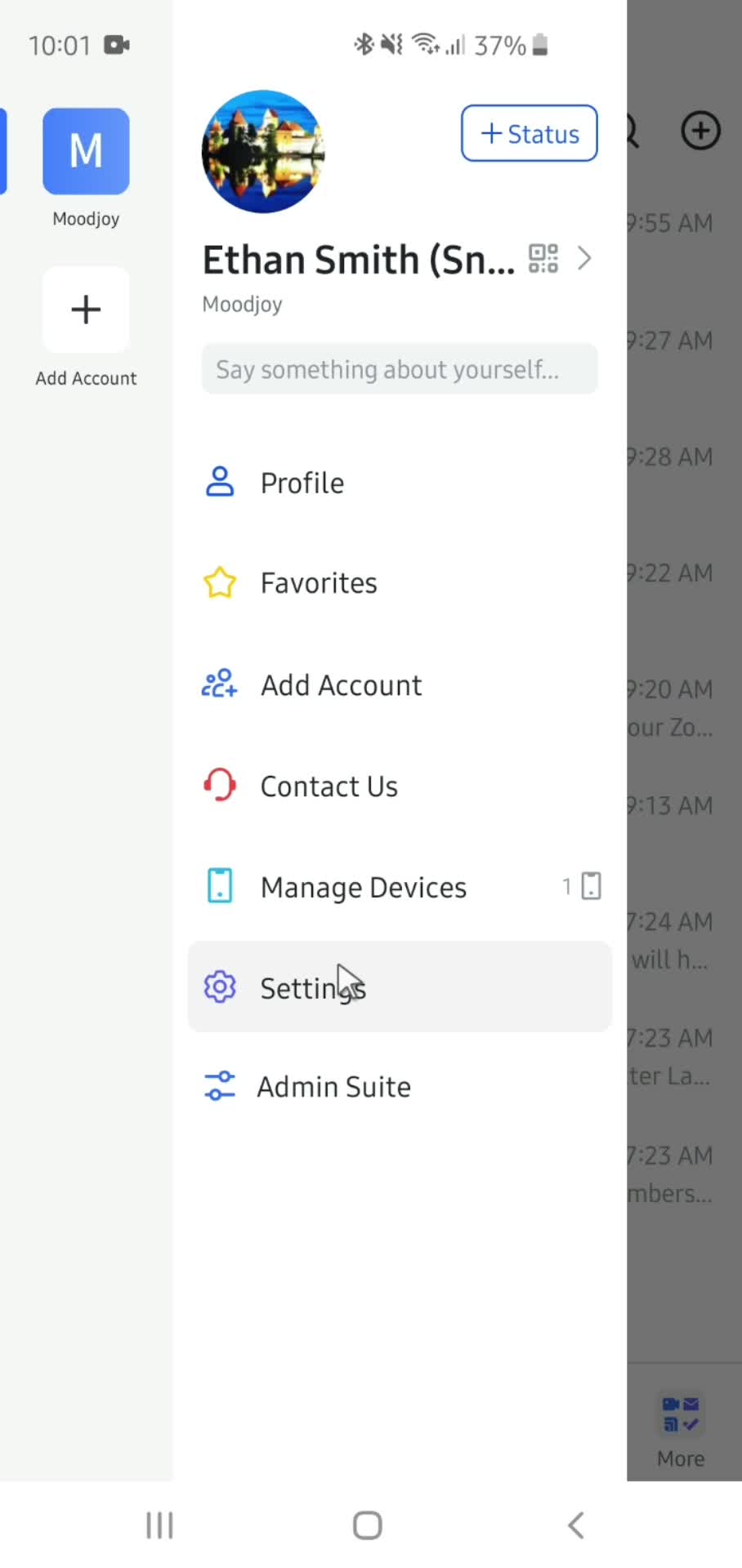The width and height of the screenshot is (742, 1568).
Task: Tap the Contact Us headset icon
Action: [x=219, y=786]
